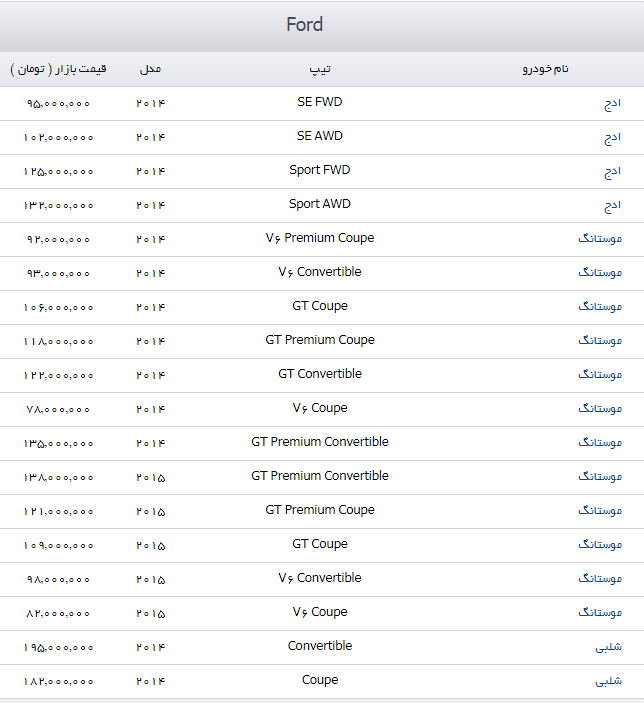Select the Sport AWD type cell
644x703 pixels.
tap(320, 204)
